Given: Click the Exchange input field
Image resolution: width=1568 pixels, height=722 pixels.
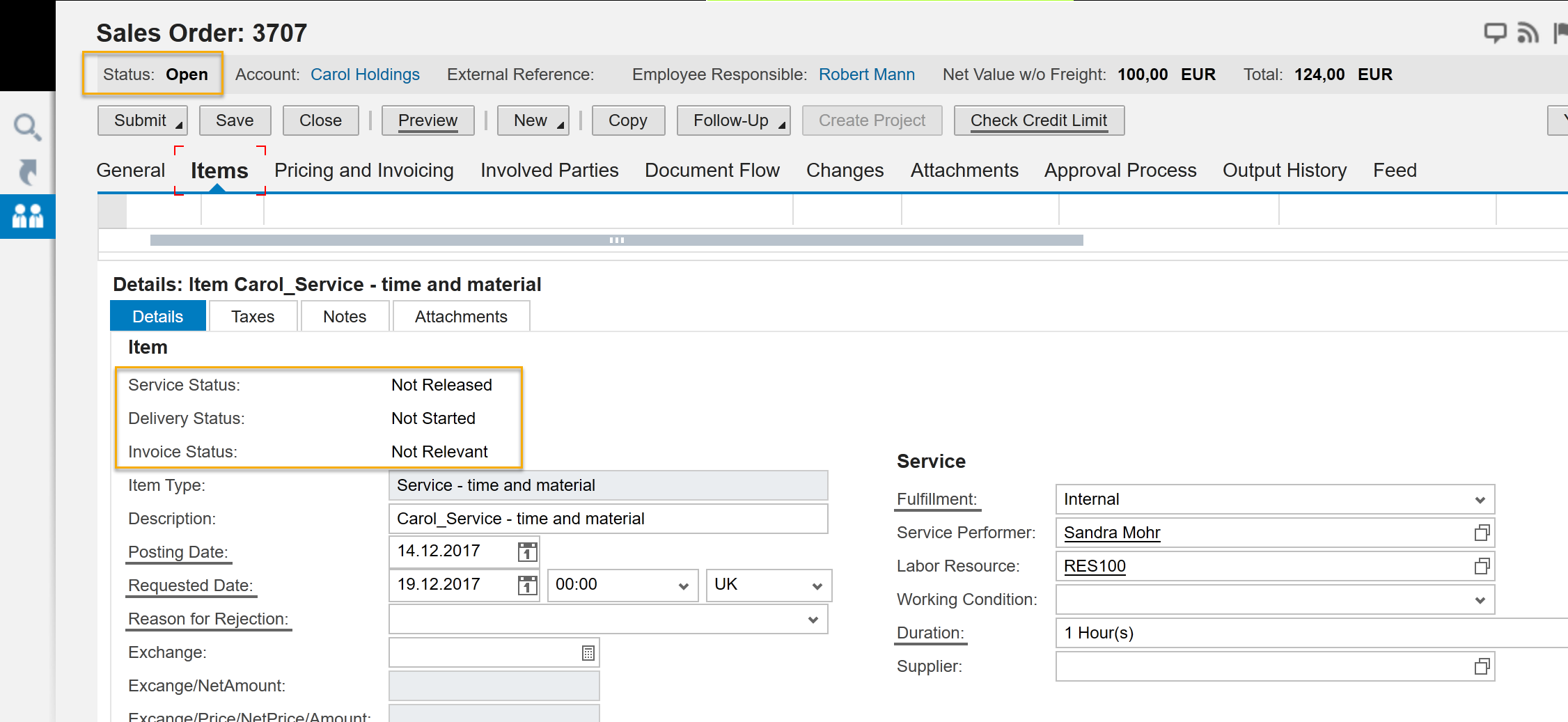Looking at the screenshot, I should (x=494, y=653).
